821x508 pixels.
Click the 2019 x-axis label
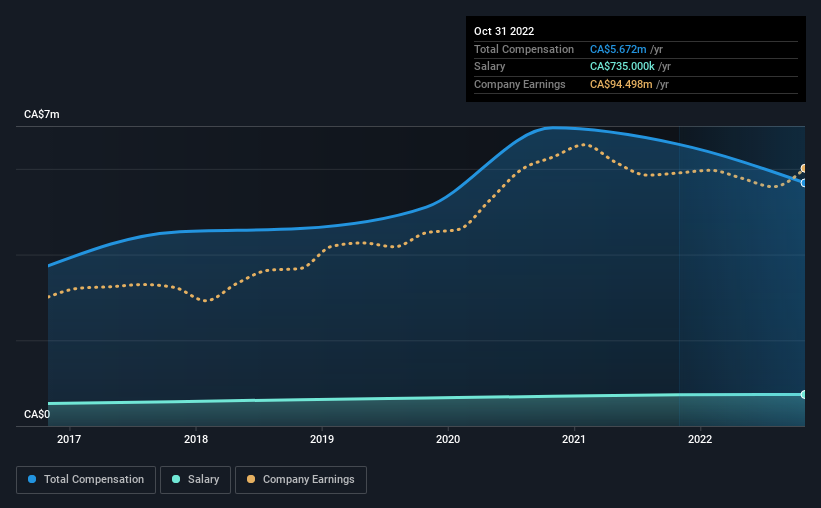(x=321, y=439)
